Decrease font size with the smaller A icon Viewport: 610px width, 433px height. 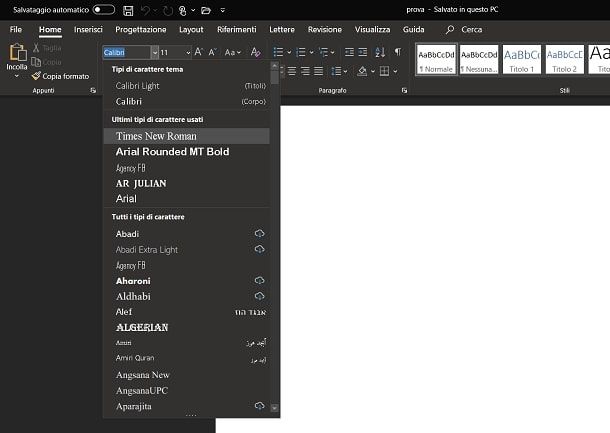click(x=212, y=52)
